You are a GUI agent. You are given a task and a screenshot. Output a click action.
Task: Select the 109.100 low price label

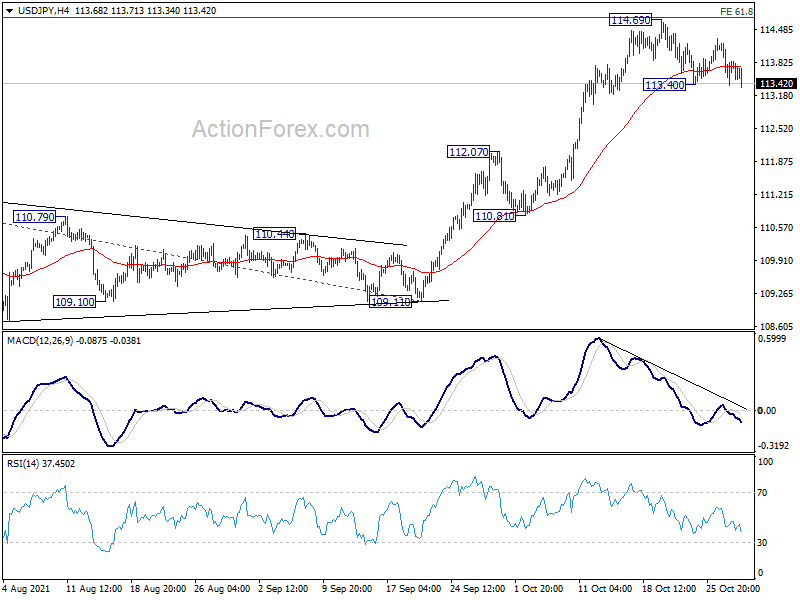(74, 302)
